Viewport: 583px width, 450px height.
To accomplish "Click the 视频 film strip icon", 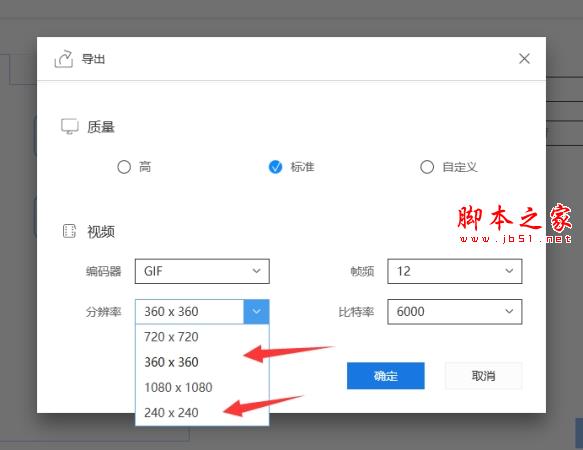I will 70,231.
